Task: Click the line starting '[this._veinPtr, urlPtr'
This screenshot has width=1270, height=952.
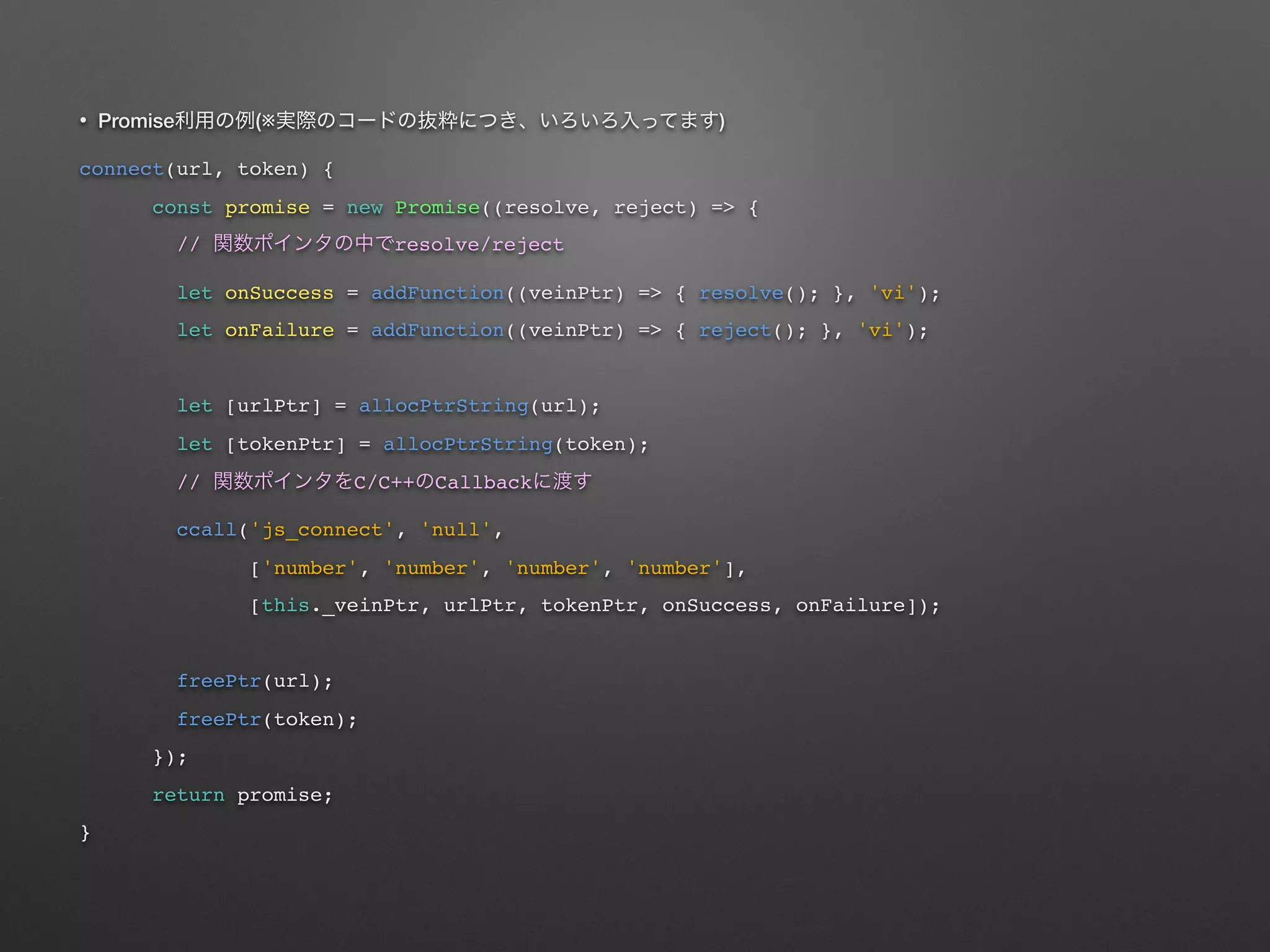Action: tap(595, 606)
